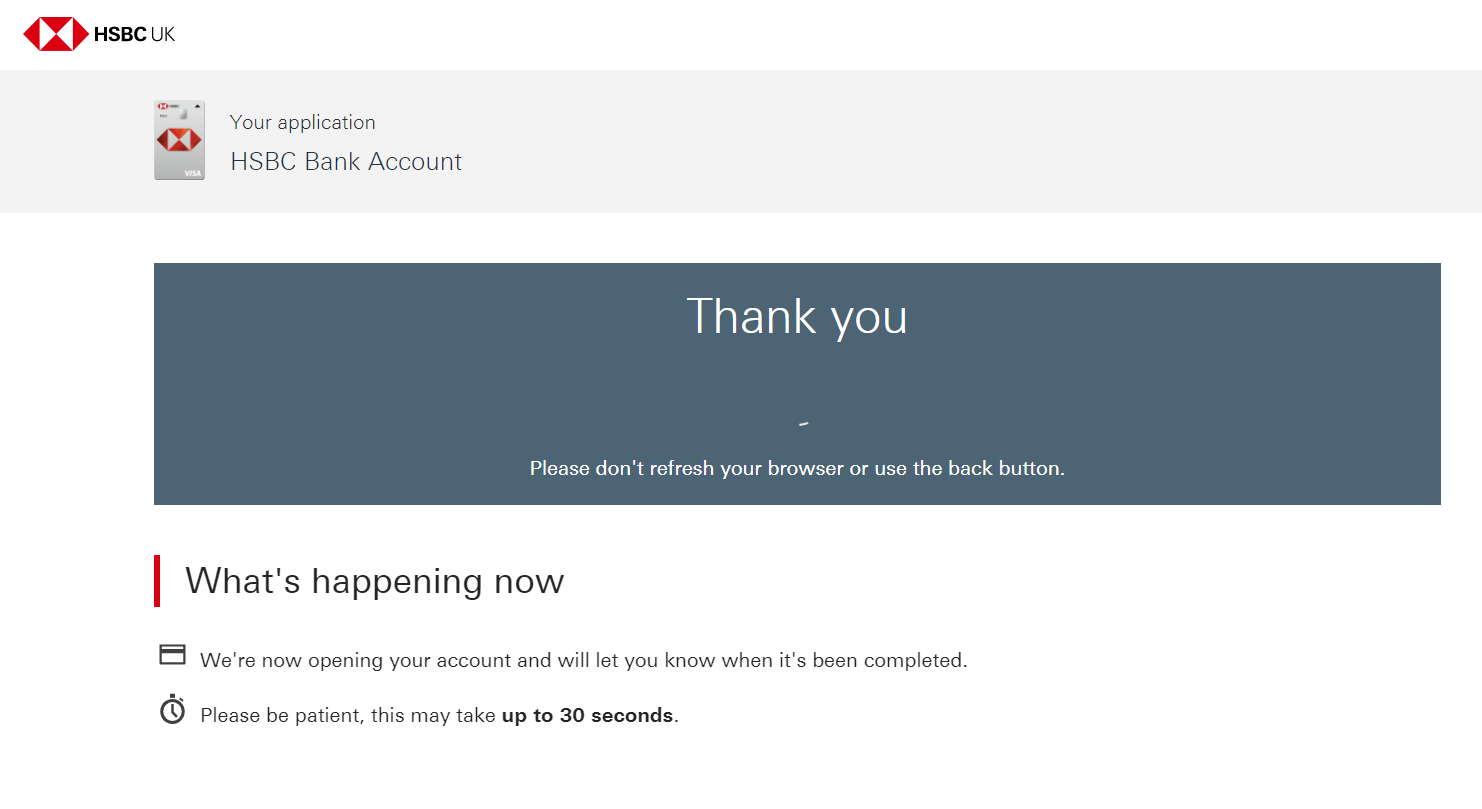
Task: Click the HSBC UK wordmark text
Action: tap(135, 35)
